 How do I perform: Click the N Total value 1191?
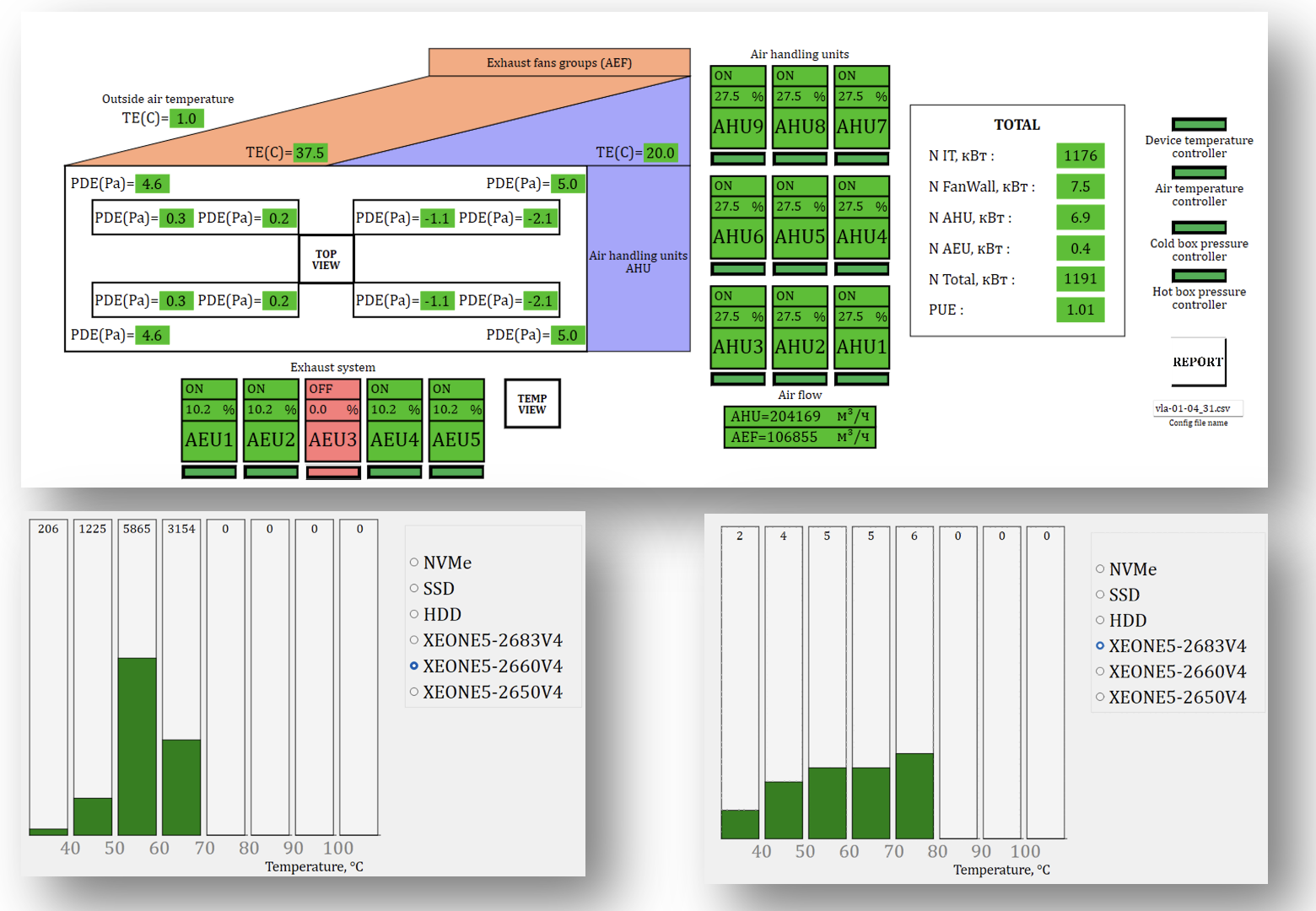(1081, 279)
